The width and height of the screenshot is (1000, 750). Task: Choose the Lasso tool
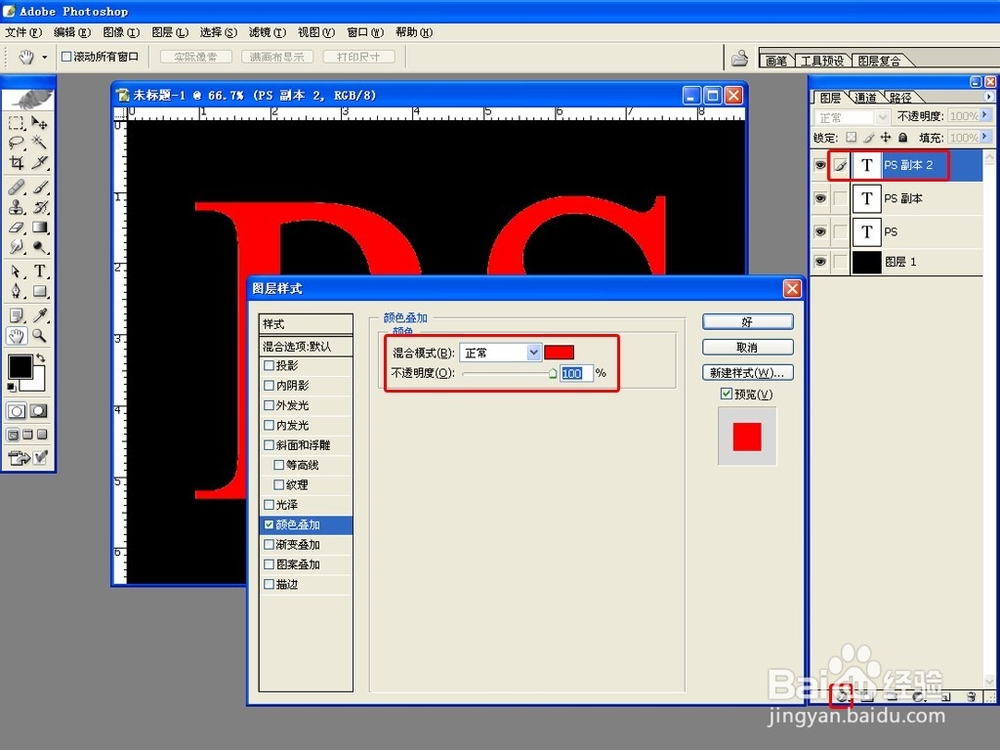14,142
